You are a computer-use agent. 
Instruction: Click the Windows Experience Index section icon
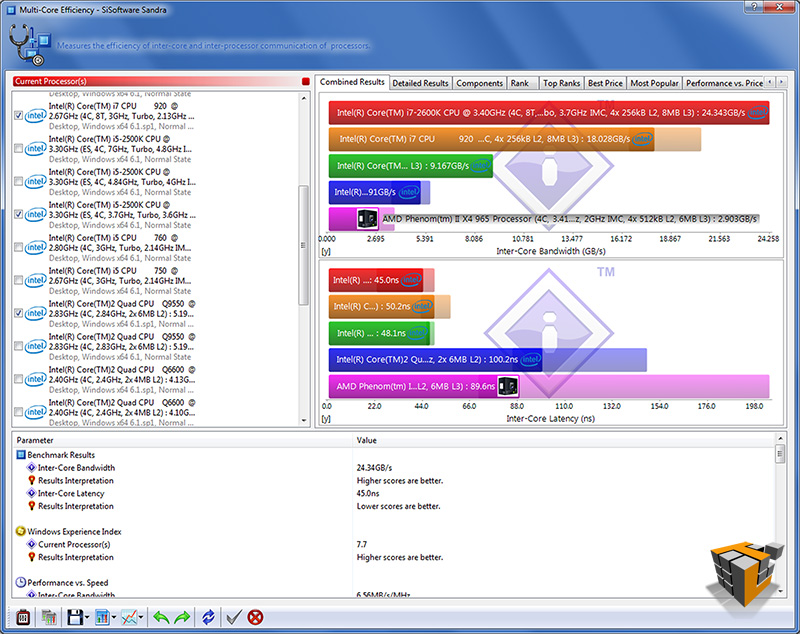21,531
